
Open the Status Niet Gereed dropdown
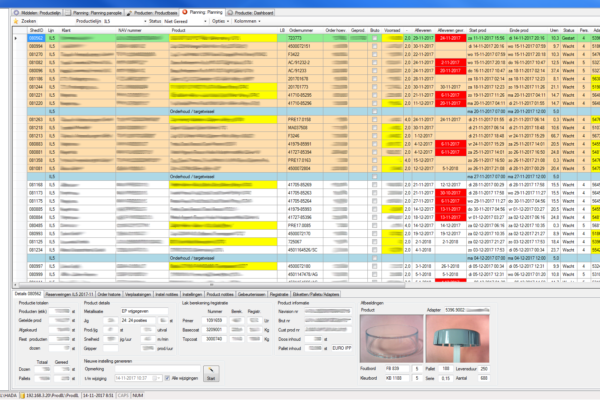205,21
